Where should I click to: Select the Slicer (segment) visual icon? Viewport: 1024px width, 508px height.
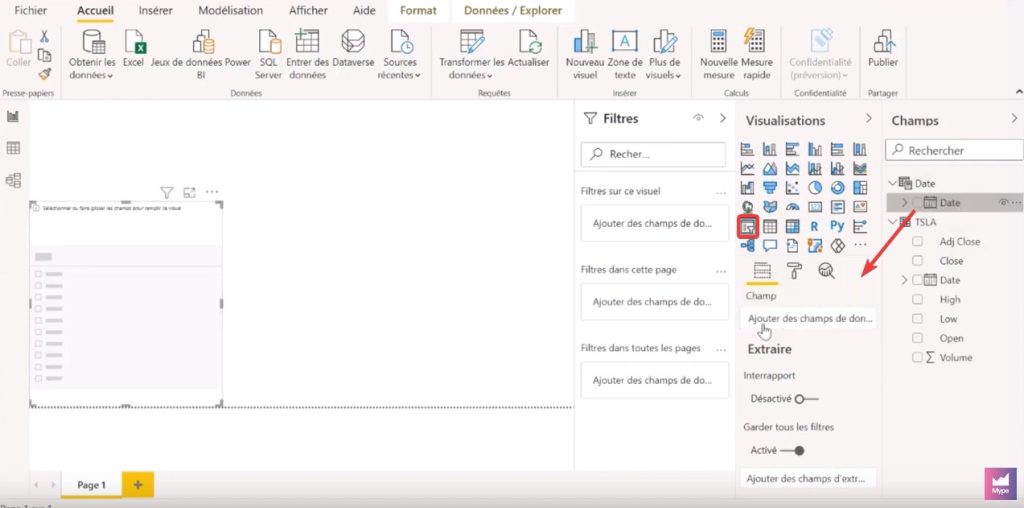pos(748,226)
